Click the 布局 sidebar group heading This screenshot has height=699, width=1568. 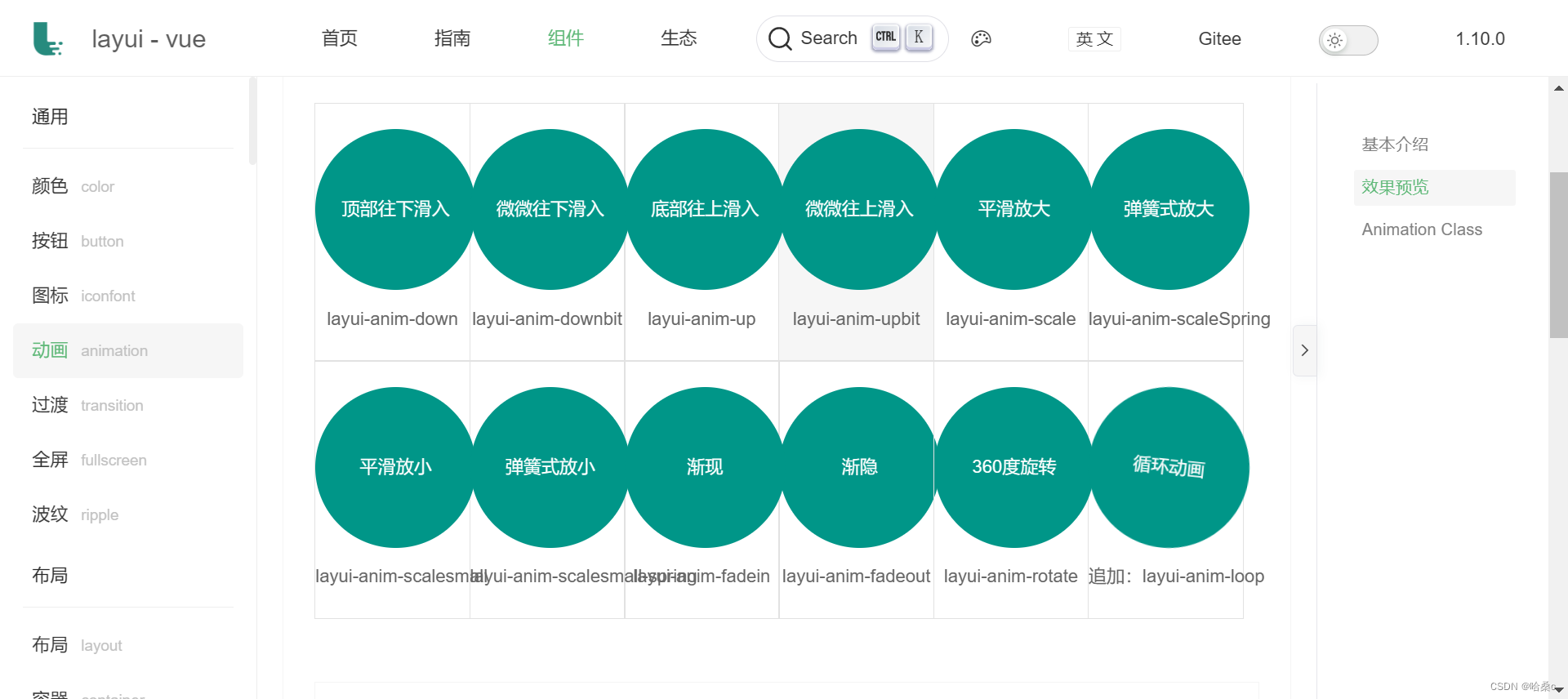coord(50,576)
